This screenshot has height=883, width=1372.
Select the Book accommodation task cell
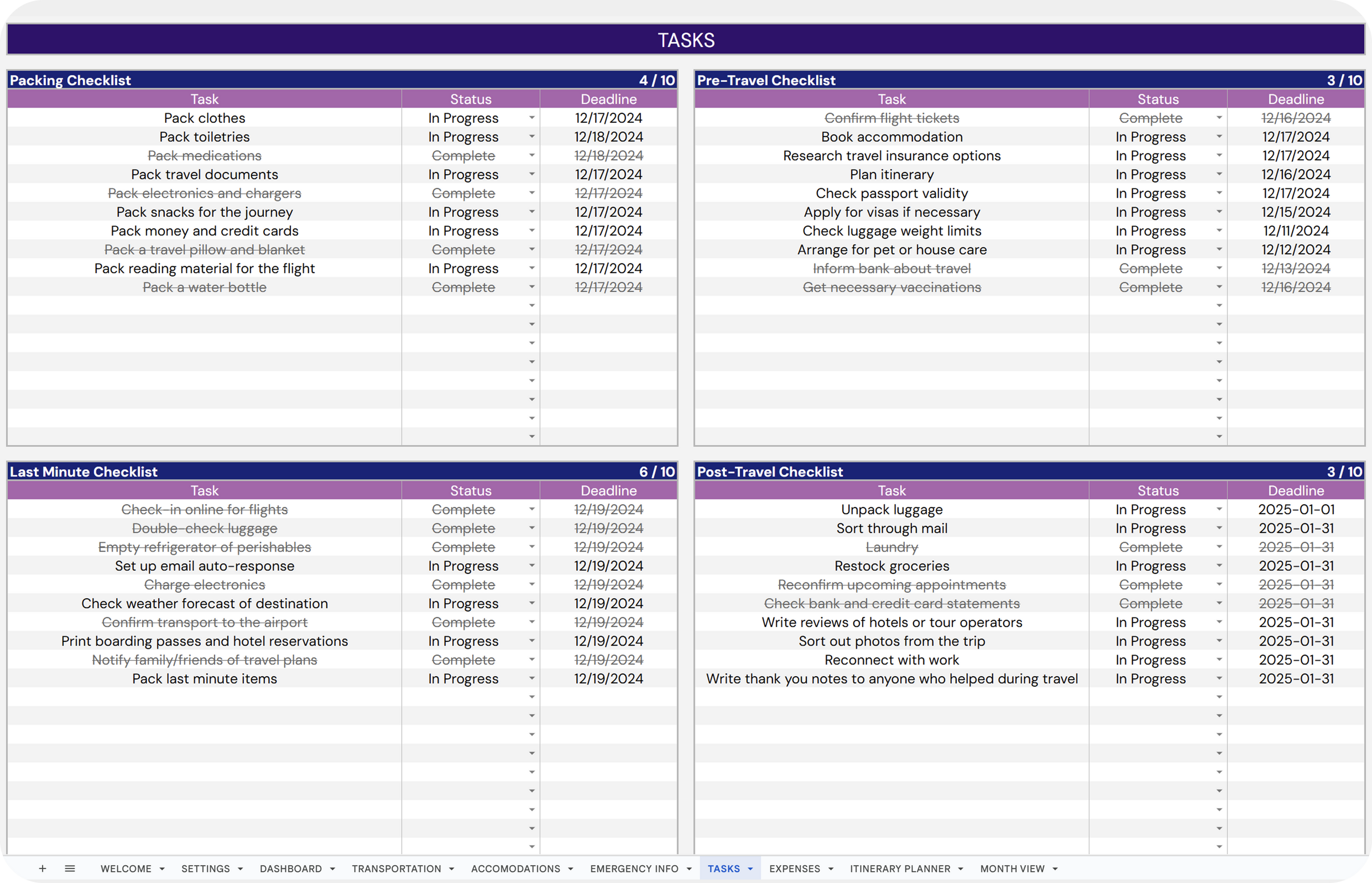(891, 137)
